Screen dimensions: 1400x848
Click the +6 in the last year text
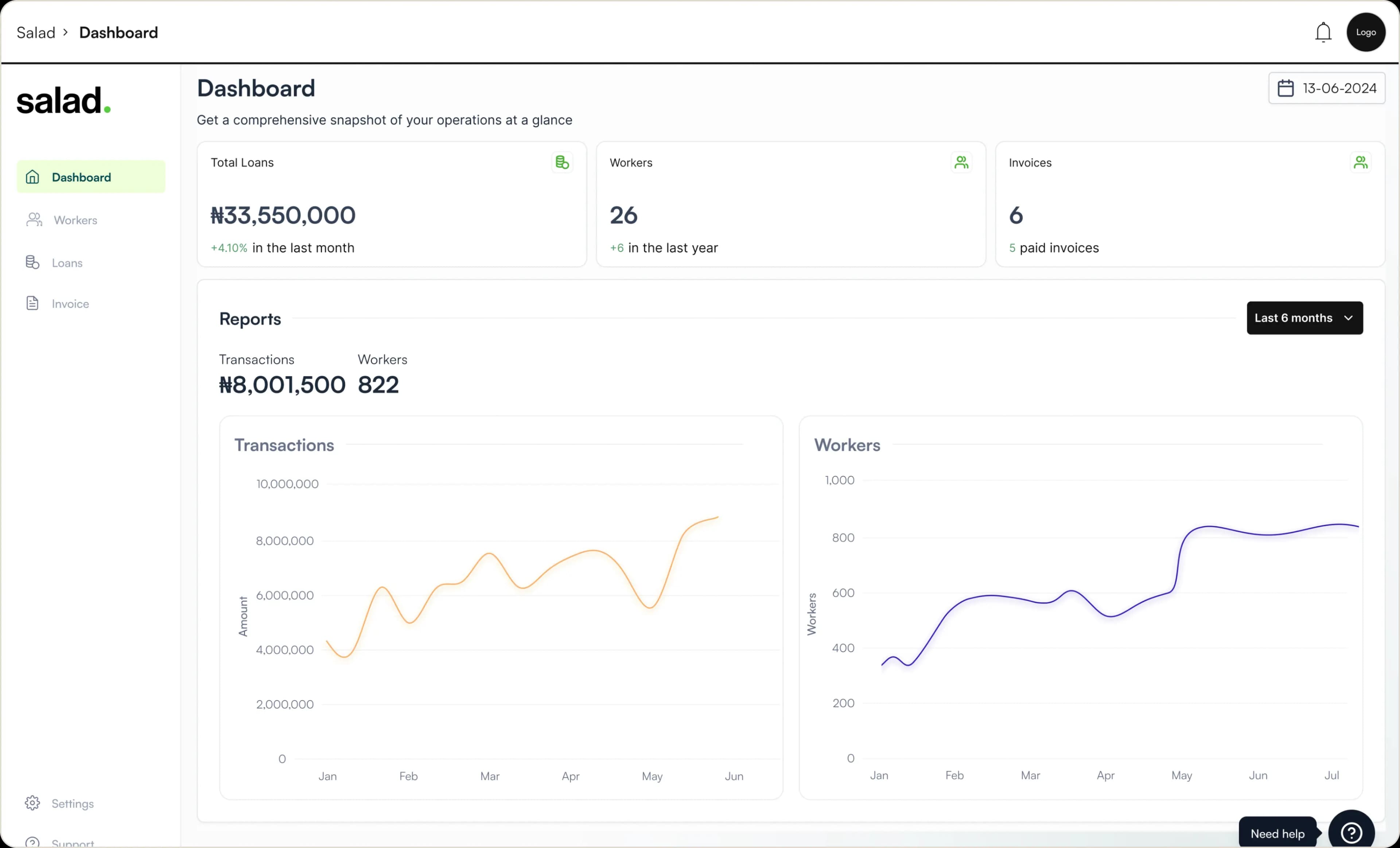pyautogui.click(x=664, y=248)
